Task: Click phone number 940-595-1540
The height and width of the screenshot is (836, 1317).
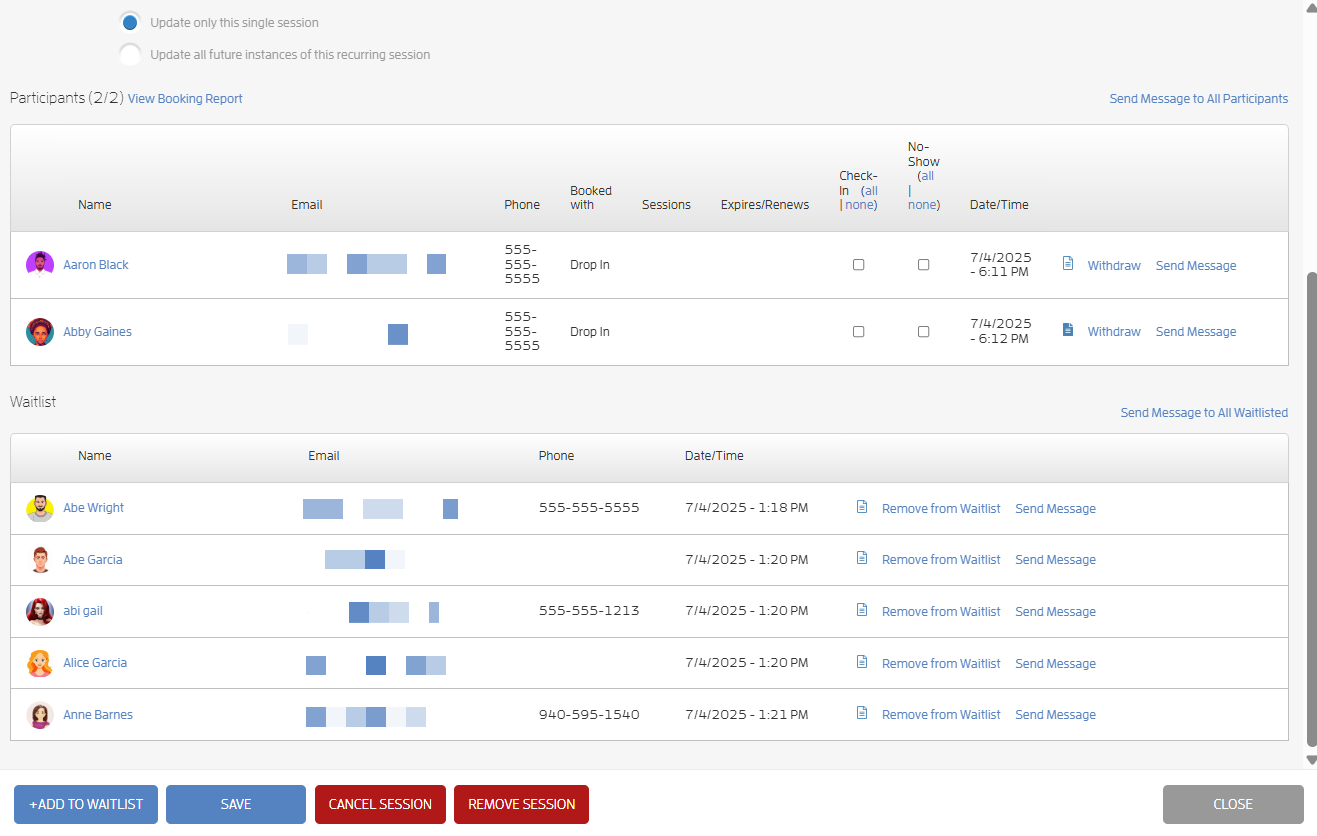Action: point(589,715)
